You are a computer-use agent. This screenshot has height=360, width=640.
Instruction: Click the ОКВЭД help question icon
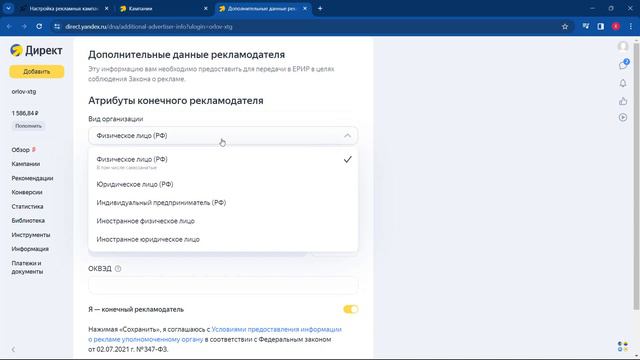[x=118, y=269]
